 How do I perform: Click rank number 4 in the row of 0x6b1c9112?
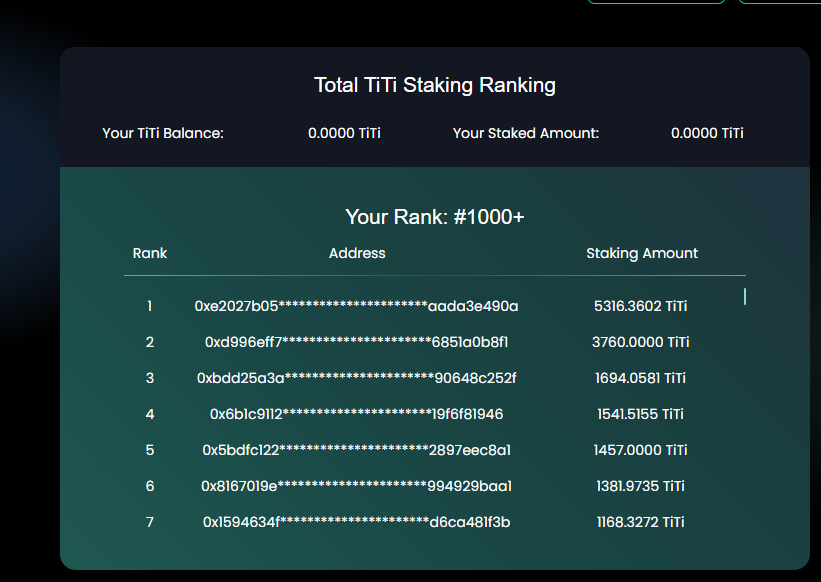pyautogui.click(x=150, y=415)
